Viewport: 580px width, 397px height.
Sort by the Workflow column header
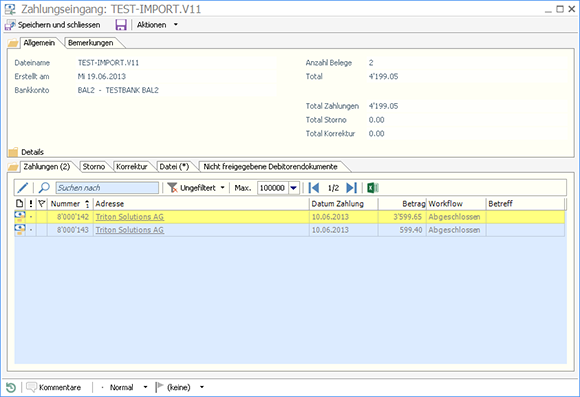(x=456, y=203)
